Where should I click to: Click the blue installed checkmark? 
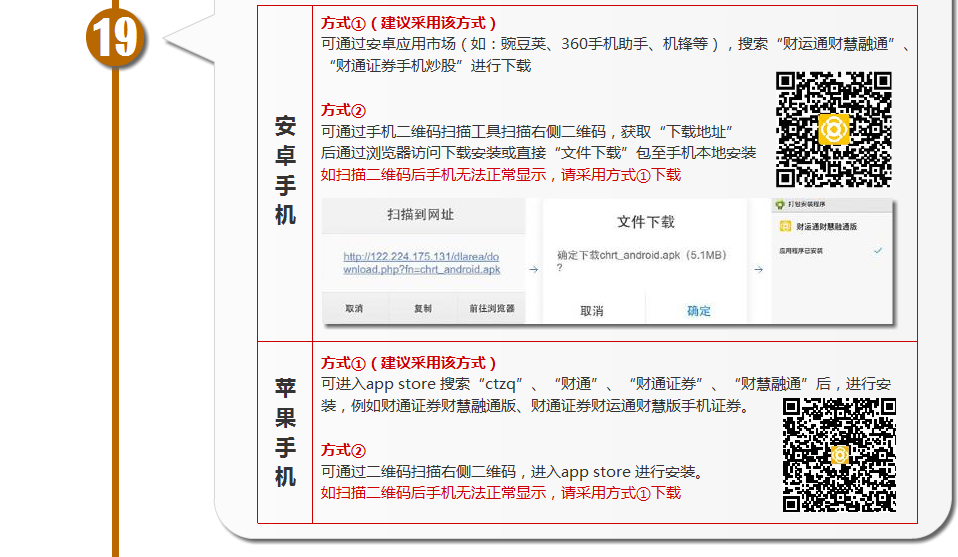pyautogui.click(x=878, y=250)
